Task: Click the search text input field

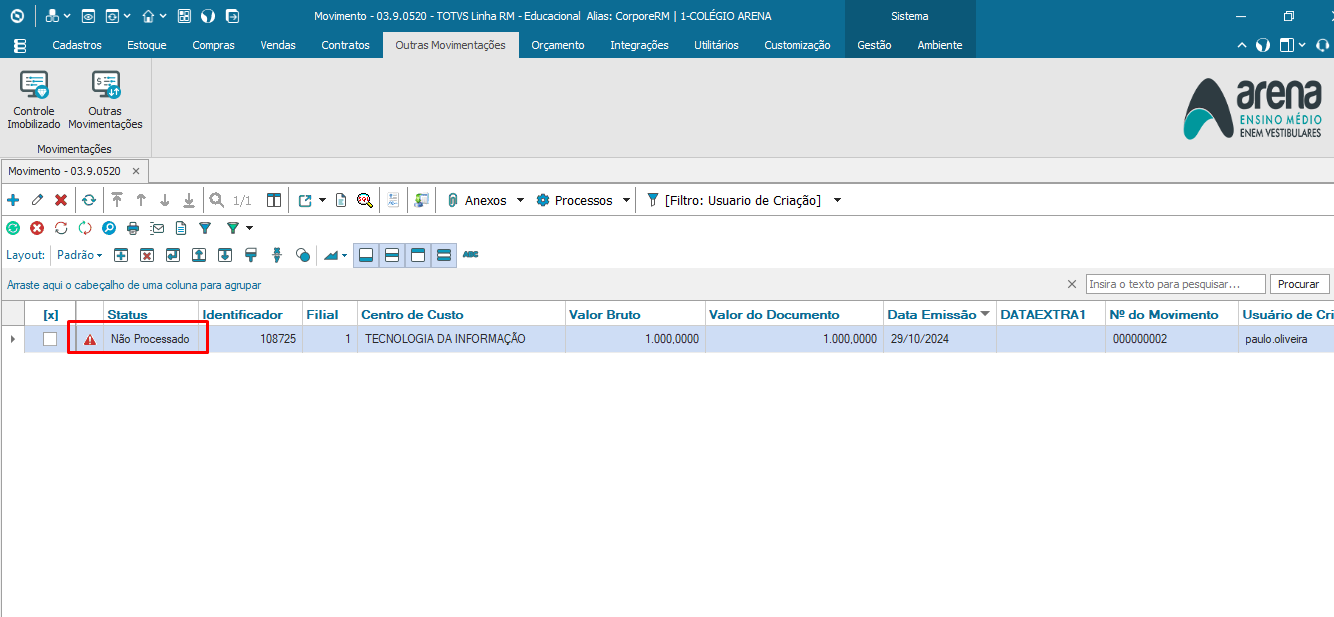Action: coord(1175,284)
